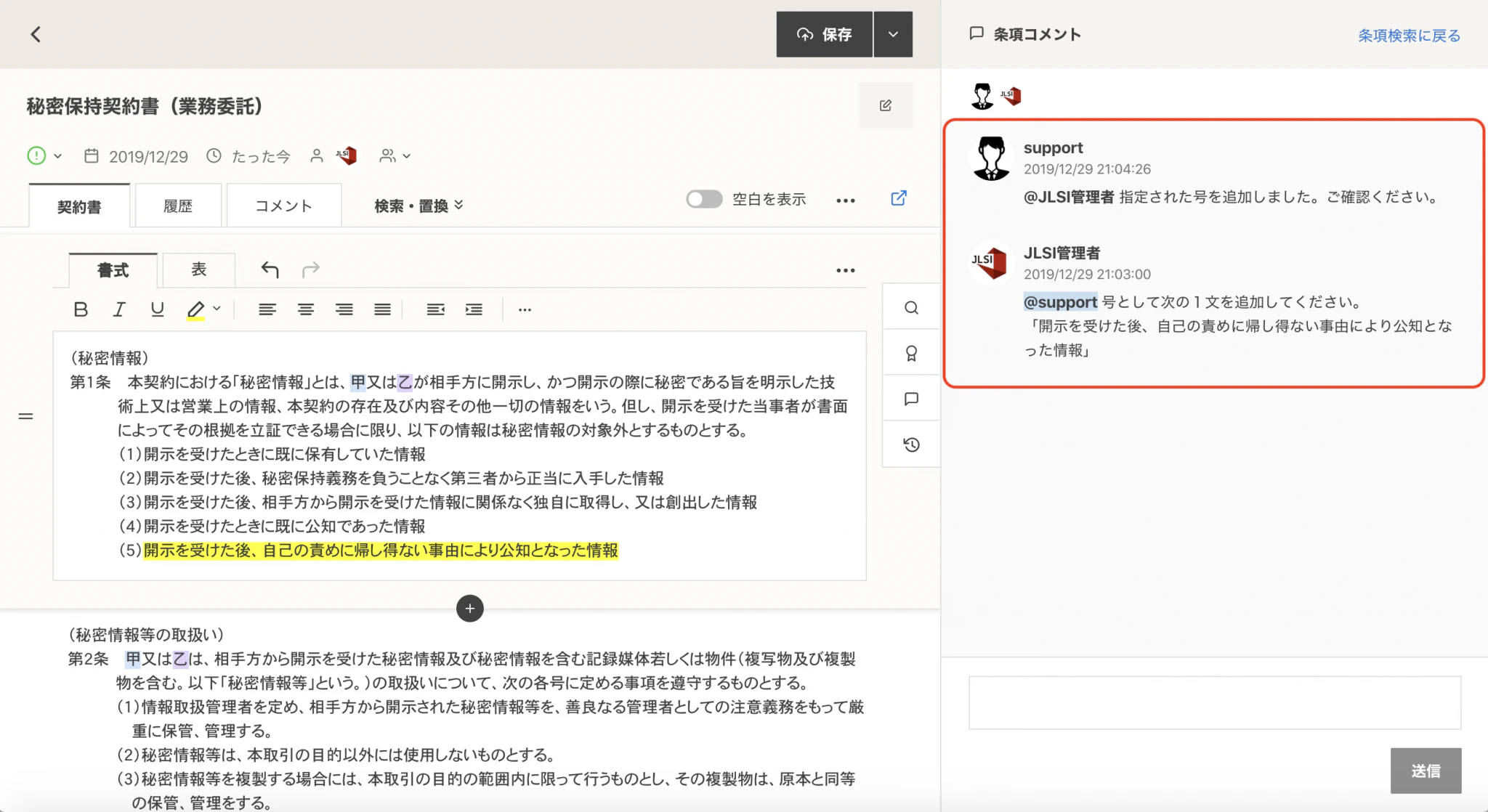Screen dimensions: 1488x812
Task: Click the open in new window icon
Action: pos(899,198)
